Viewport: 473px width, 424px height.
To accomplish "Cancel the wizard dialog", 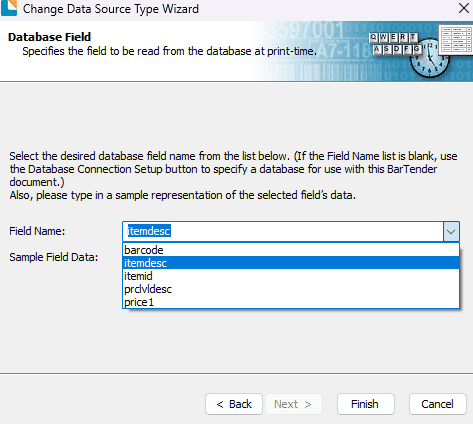I will pyautogui.click(x=438, y=404).
